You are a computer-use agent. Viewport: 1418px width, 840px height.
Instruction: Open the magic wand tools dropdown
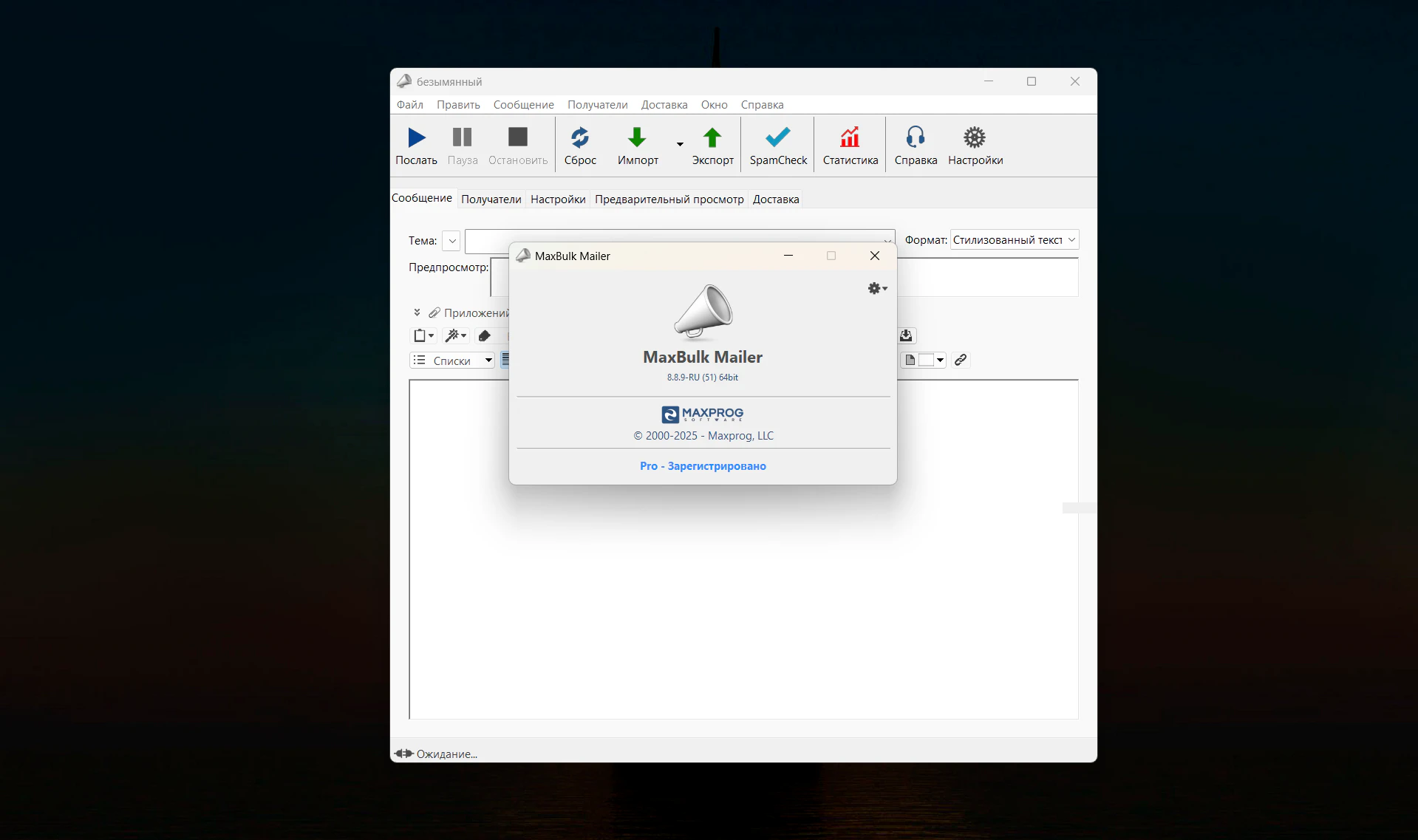click(x=455, y=336)
